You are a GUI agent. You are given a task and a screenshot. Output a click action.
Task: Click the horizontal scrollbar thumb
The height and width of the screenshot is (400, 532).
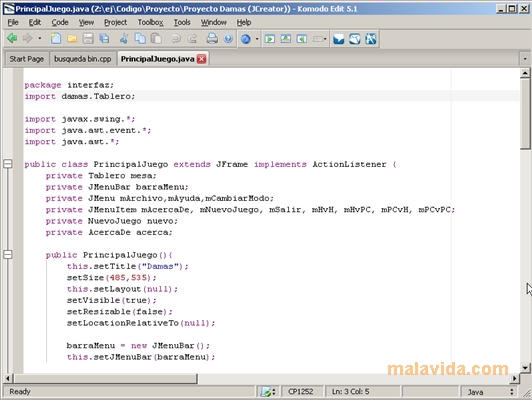coord(105,378)
